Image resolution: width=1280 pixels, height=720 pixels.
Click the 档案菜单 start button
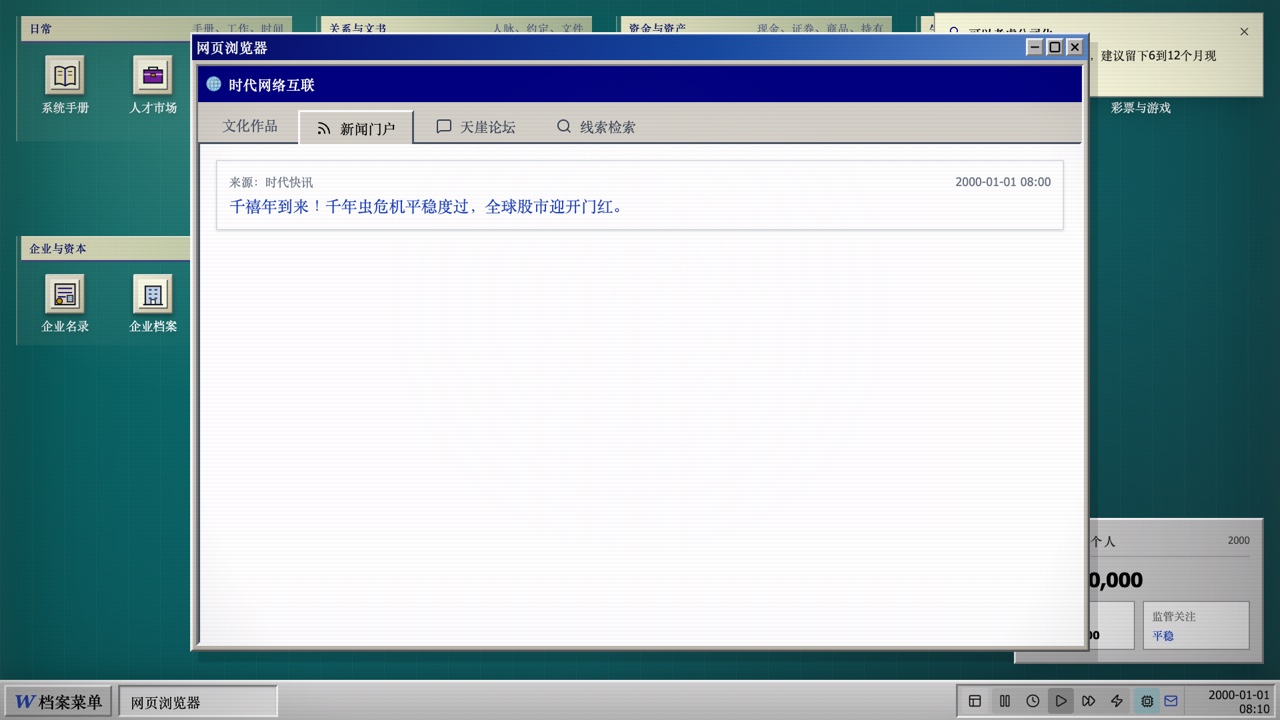(59, 701)
